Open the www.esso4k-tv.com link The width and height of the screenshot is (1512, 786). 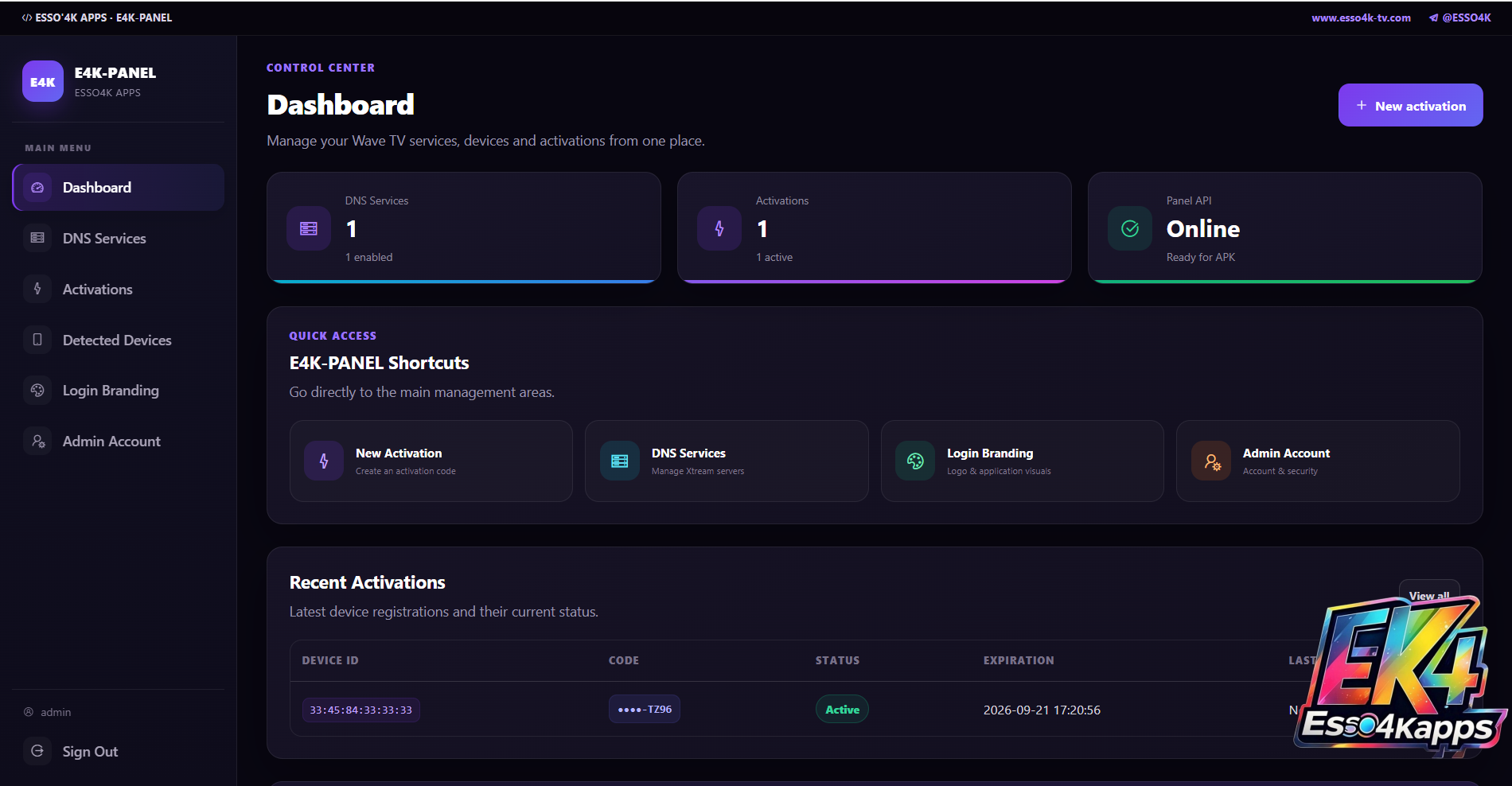[1361, 18]
